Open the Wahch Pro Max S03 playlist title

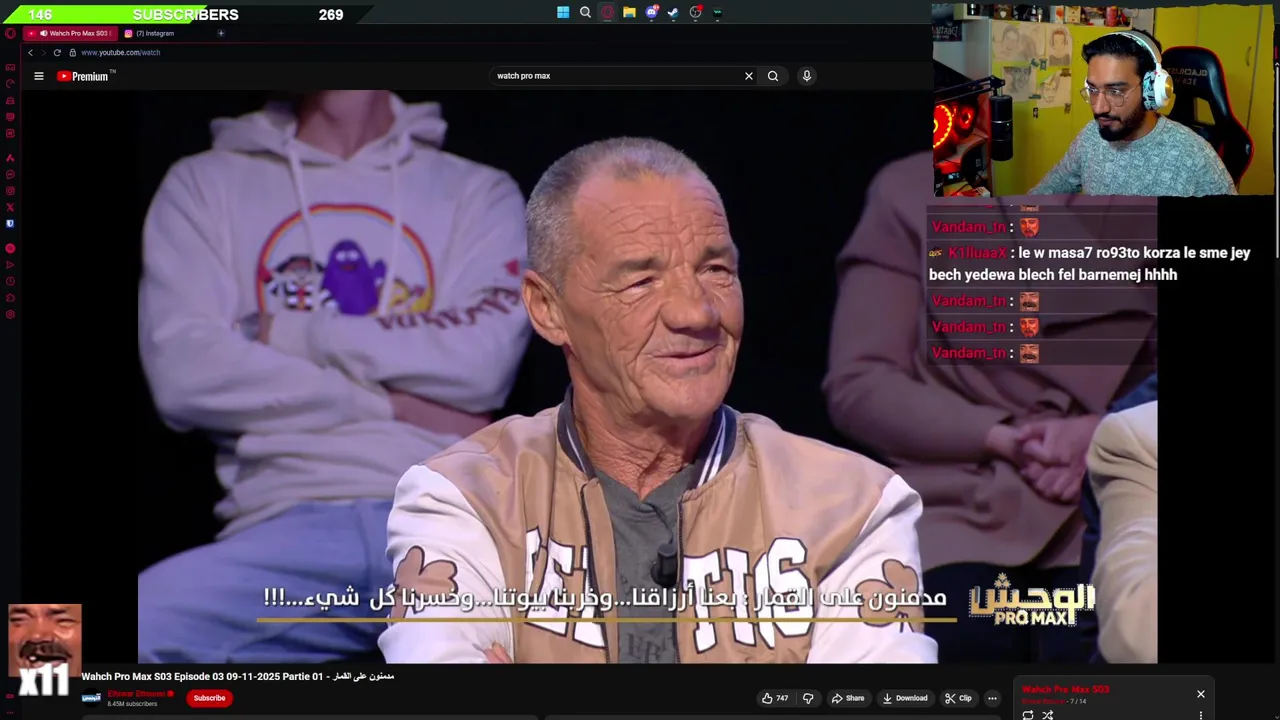(x=1065, y=689)
